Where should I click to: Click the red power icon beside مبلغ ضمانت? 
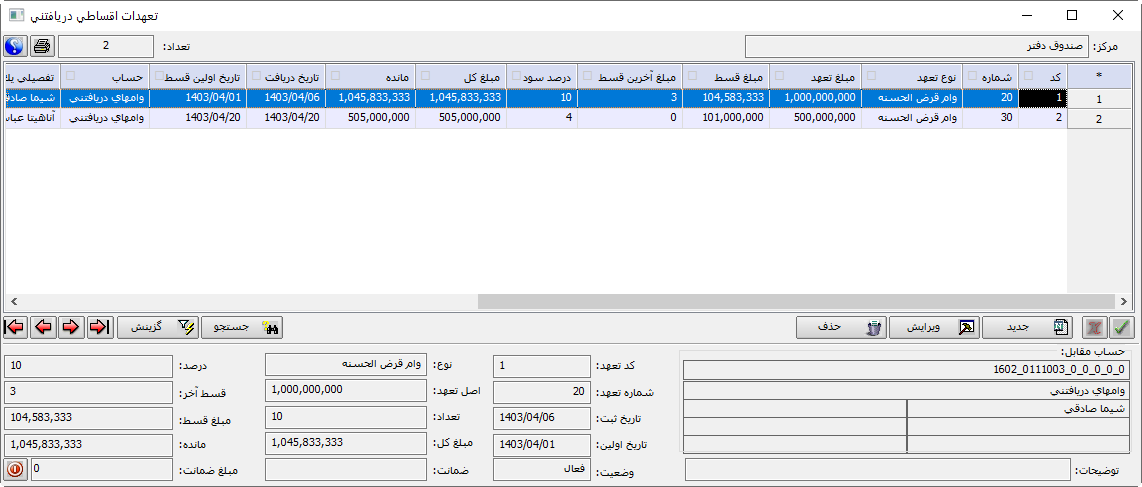[16, 469]
